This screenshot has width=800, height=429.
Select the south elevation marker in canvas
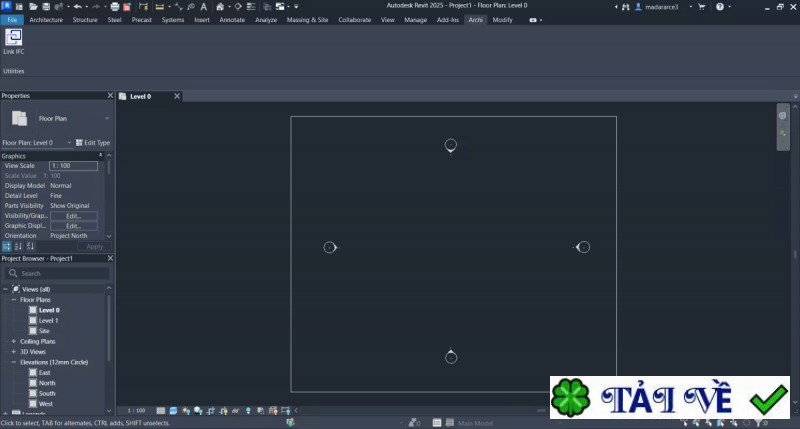pos(451,357)
